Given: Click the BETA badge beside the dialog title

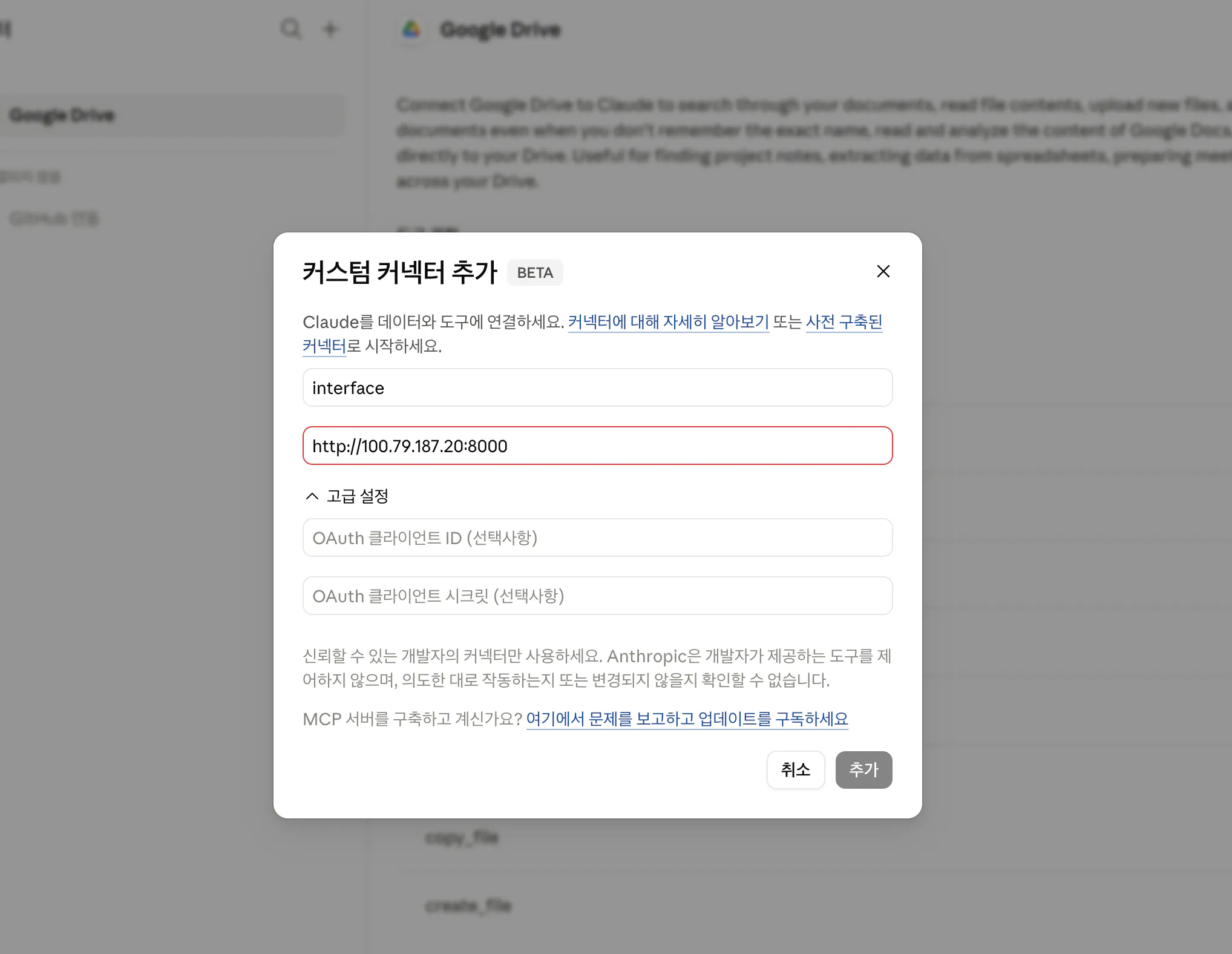Looking at the screenshot, I should click(535, 272).
